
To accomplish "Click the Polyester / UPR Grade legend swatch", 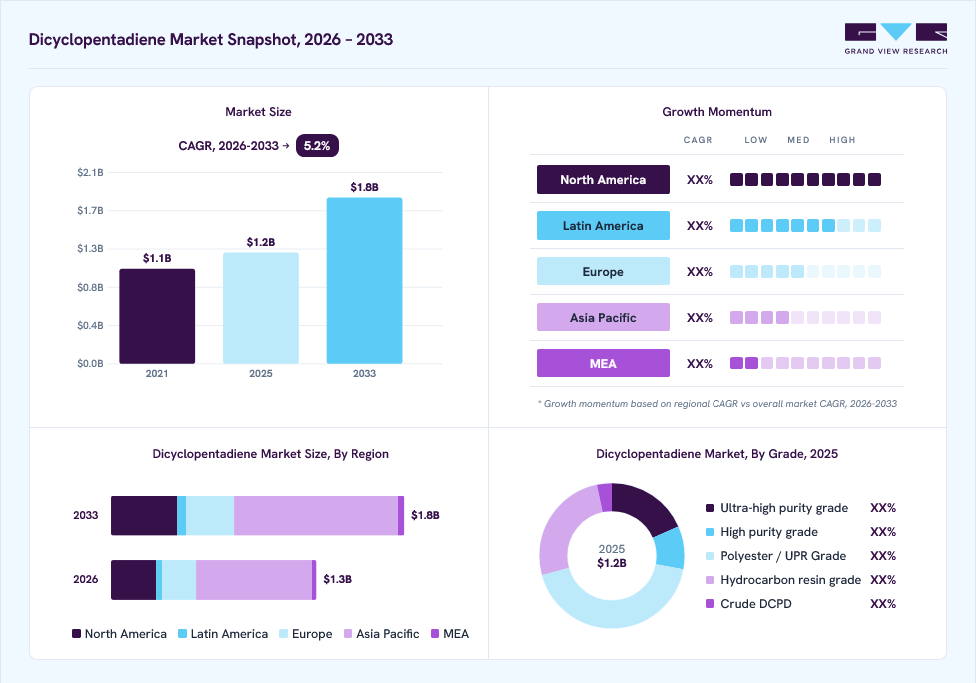I will (710, 556).
